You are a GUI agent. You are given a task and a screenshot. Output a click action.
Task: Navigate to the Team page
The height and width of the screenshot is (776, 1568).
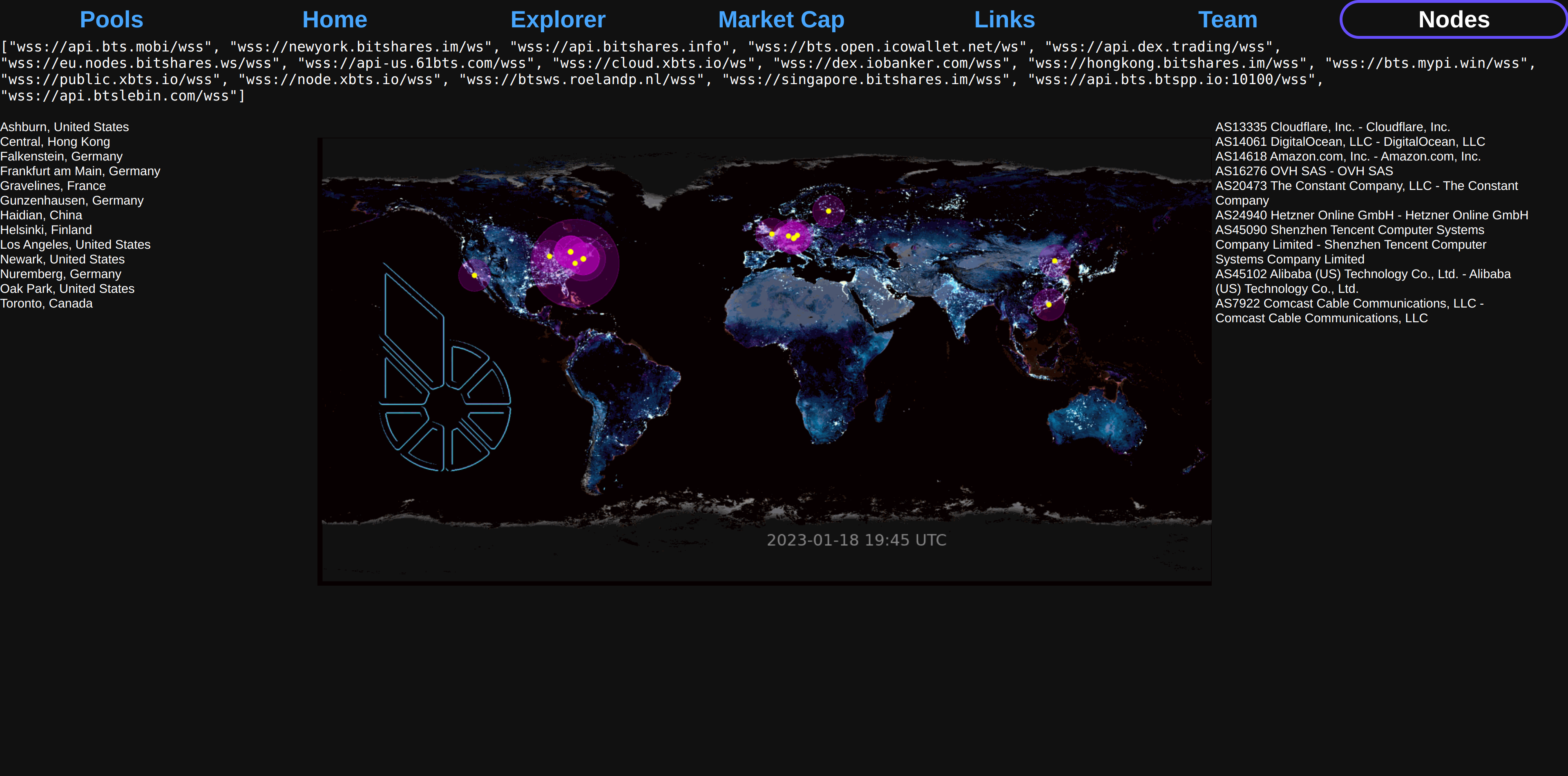point(1227,20)
